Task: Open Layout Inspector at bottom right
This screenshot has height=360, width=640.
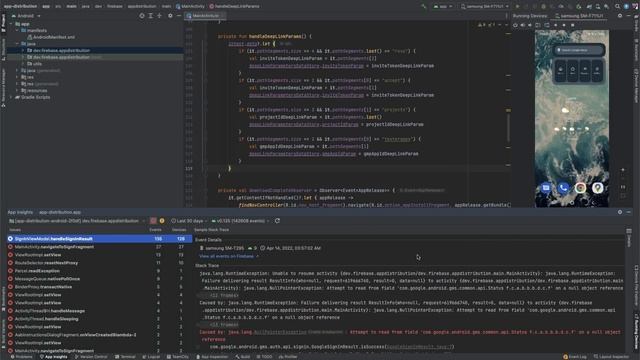Action: pos(611,357)
